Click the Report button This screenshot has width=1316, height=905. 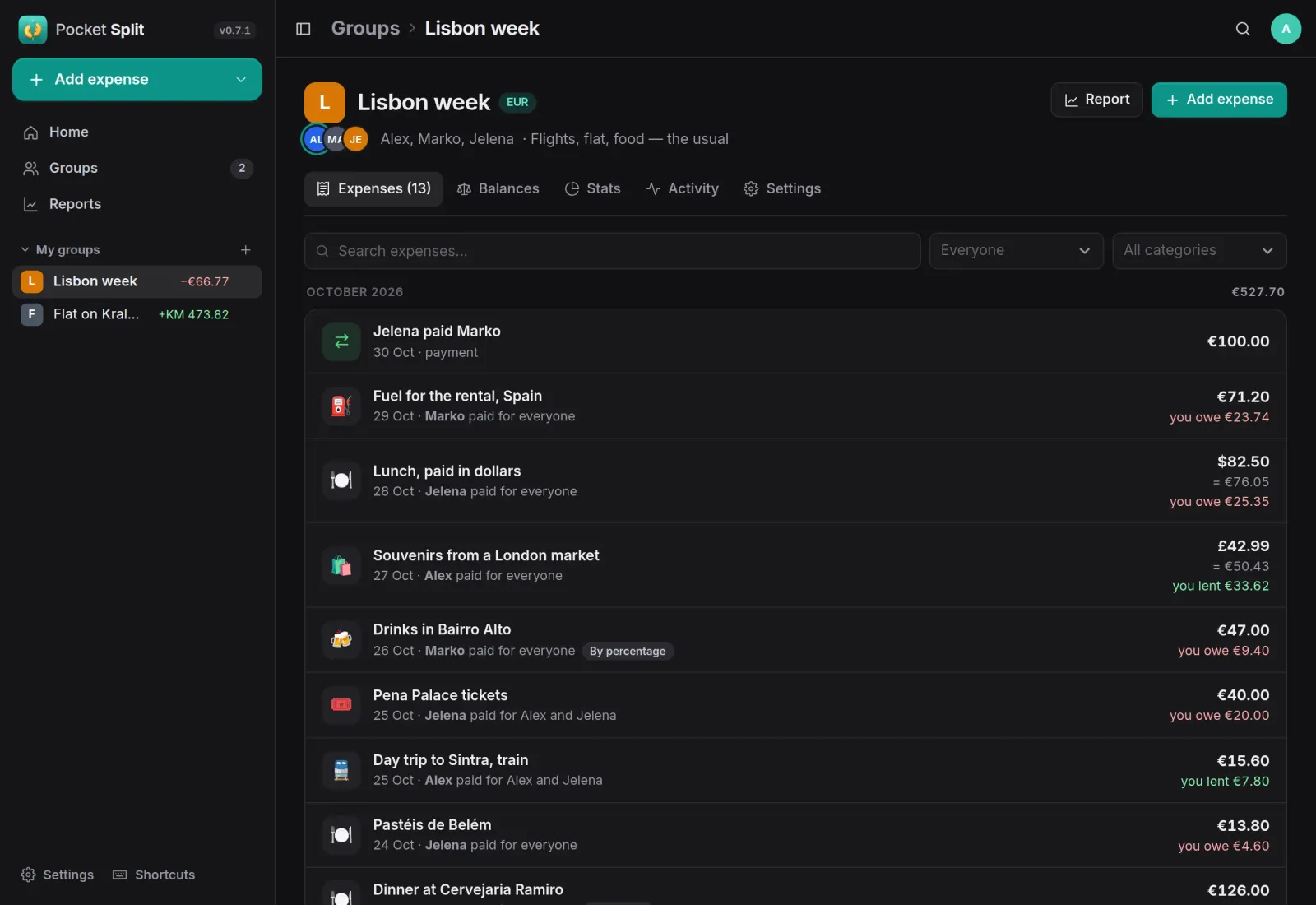[1097, 100]
